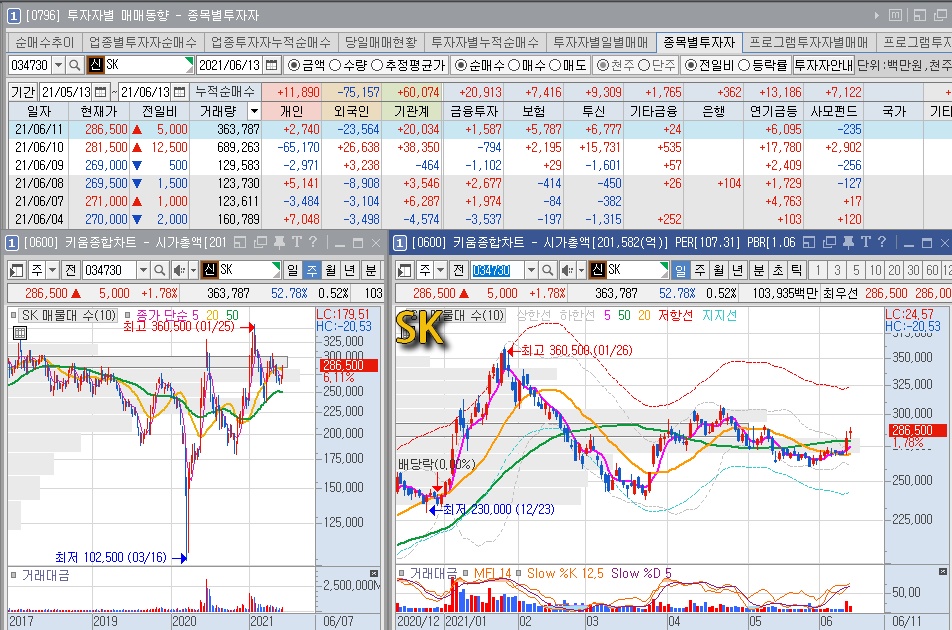
Task: Click duplicate window icon in left chart title bar
Action: coord(260,243)
